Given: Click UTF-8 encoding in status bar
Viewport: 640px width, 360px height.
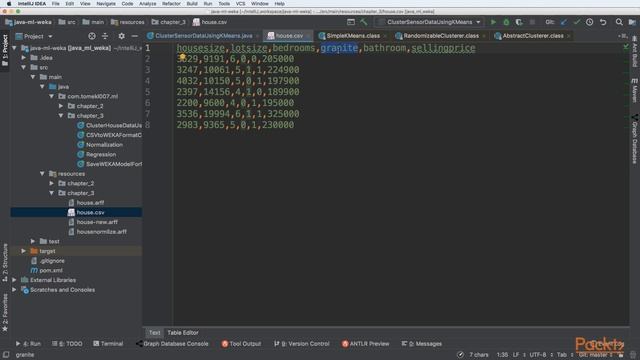Looking at the screenshot, I should click(x=538, y=355).
